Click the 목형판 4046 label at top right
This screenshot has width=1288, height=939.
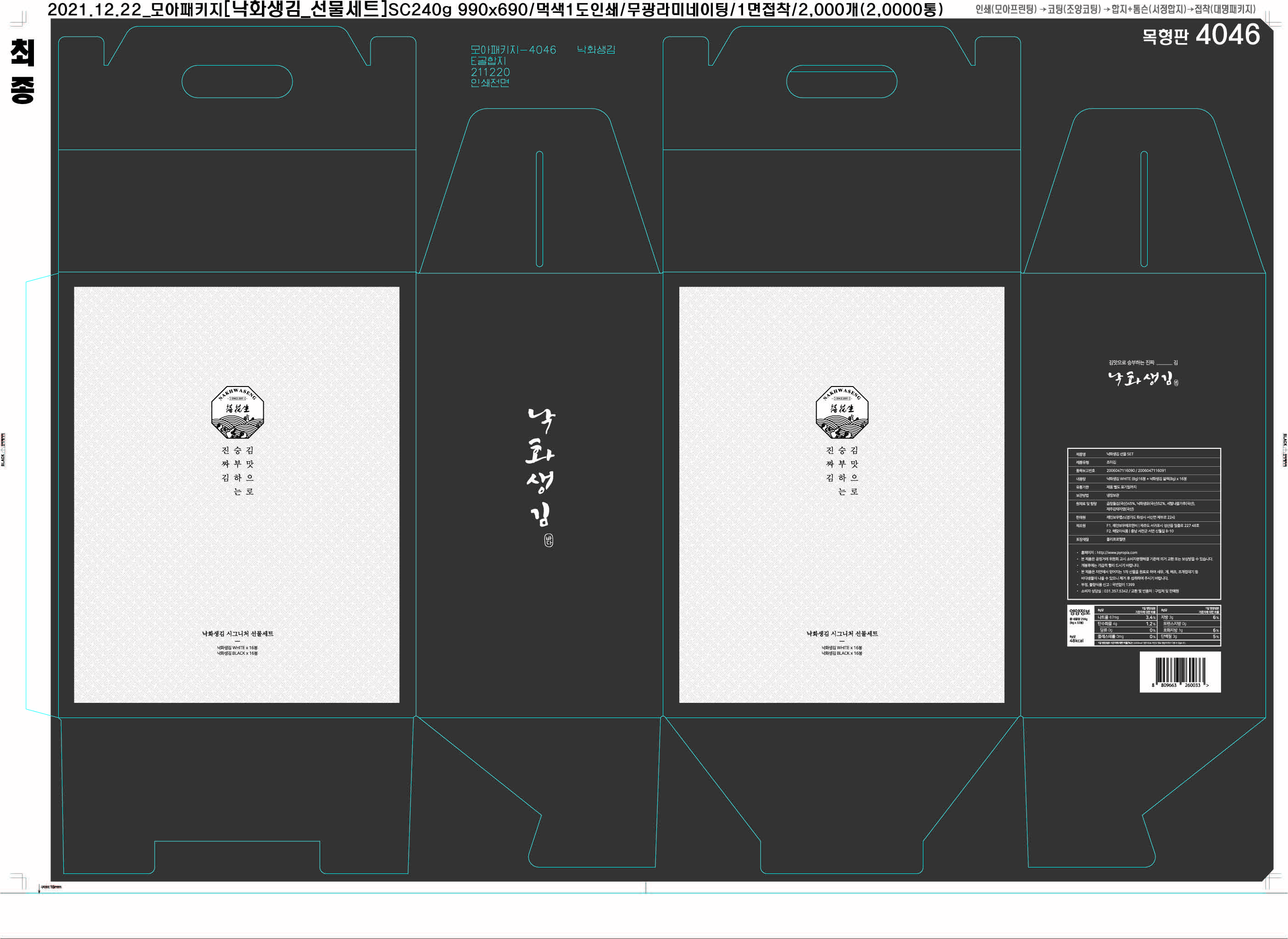coord(1201,35)
